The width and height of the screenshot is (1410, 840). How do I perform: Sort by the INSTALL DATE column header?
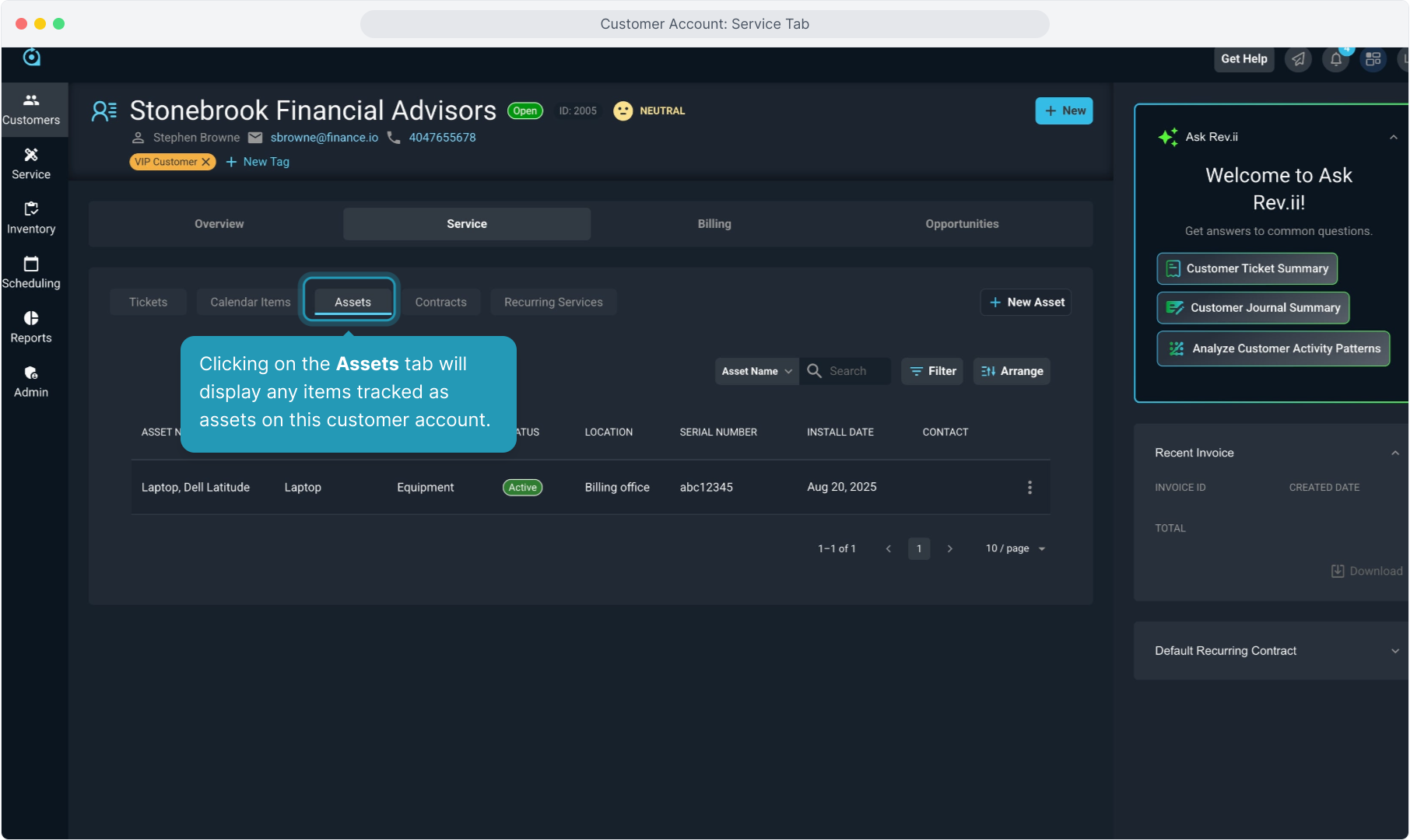coord(840,432)
